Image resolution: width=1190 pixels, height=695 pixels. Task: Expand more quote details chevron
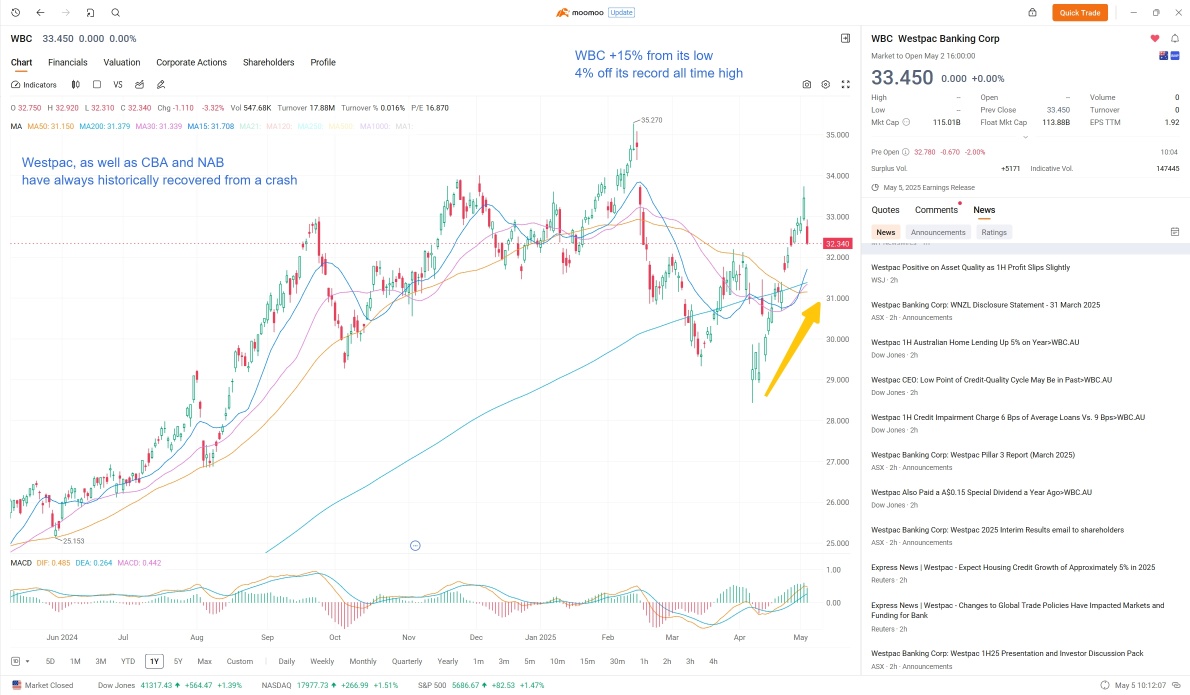coord(1025,137)
